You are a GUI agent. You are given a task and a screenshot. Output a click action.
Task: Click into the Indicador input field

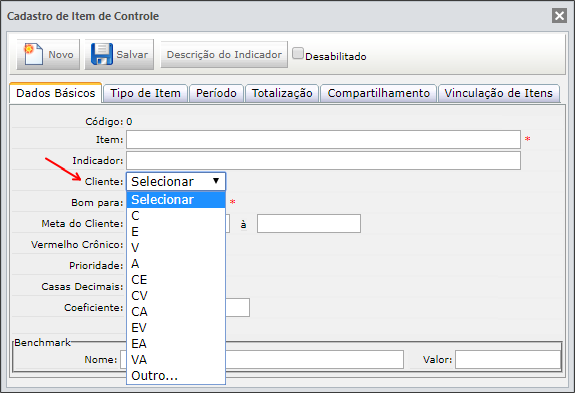323,161
